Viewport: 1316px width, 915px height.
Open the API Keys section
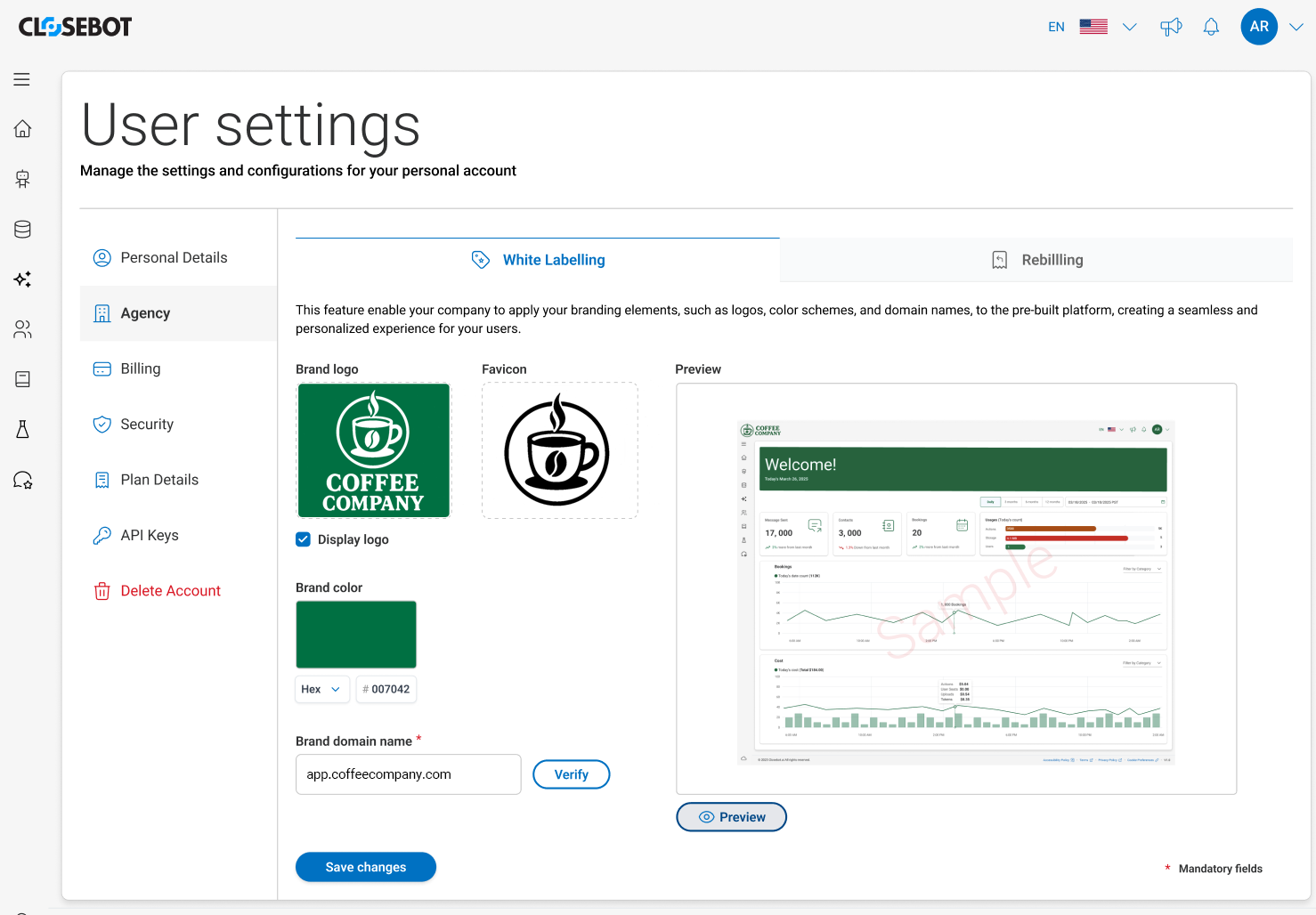click(x=178, y=535)
